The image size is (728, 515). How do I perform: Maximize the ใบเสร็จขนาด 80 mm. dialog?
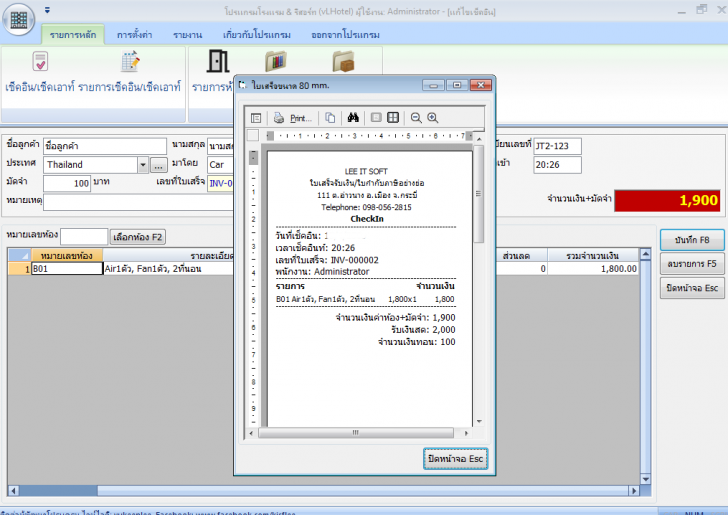(x=457, y=85)
